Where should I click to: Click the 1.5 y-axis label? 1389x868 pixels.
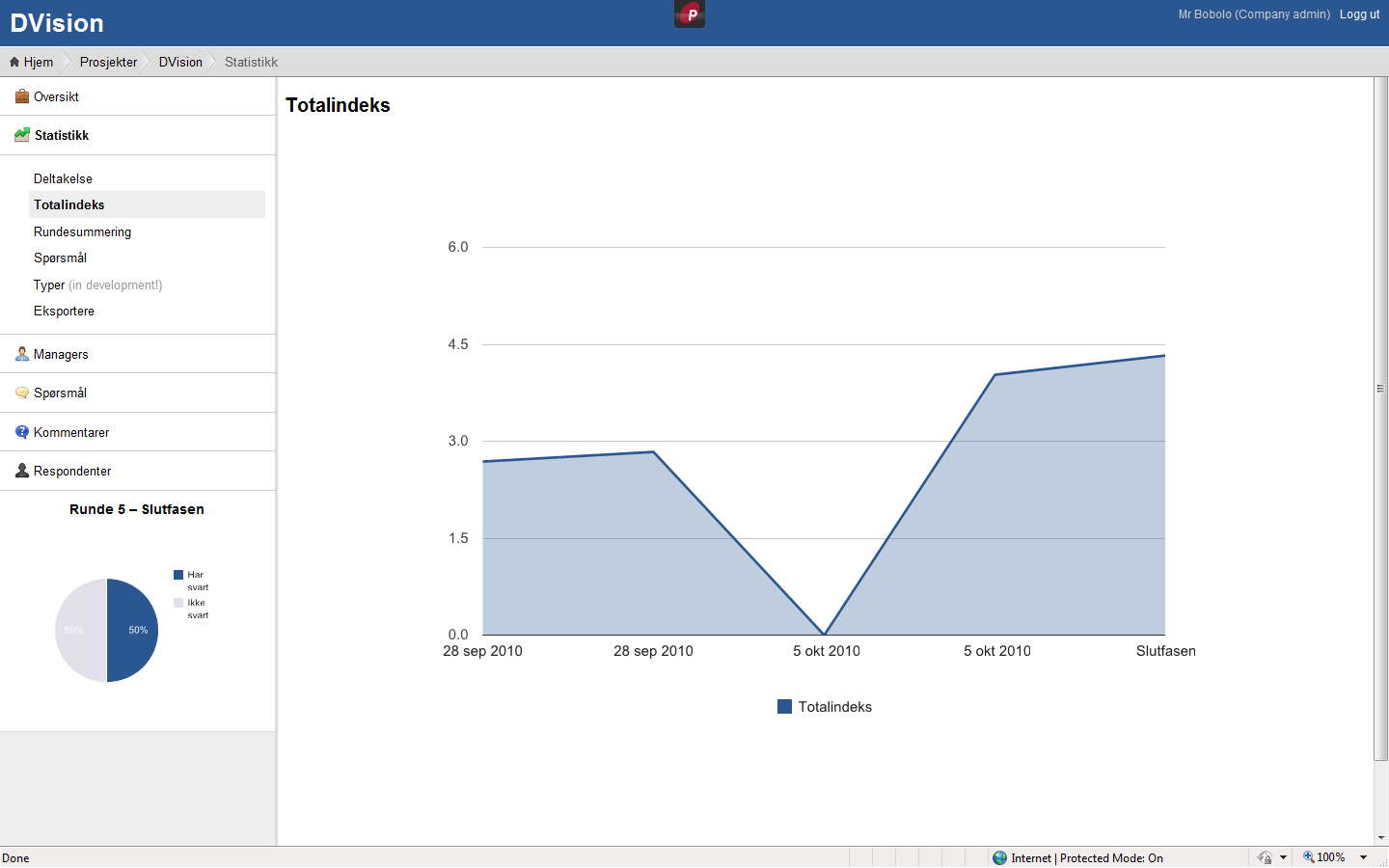pos(458,538)
